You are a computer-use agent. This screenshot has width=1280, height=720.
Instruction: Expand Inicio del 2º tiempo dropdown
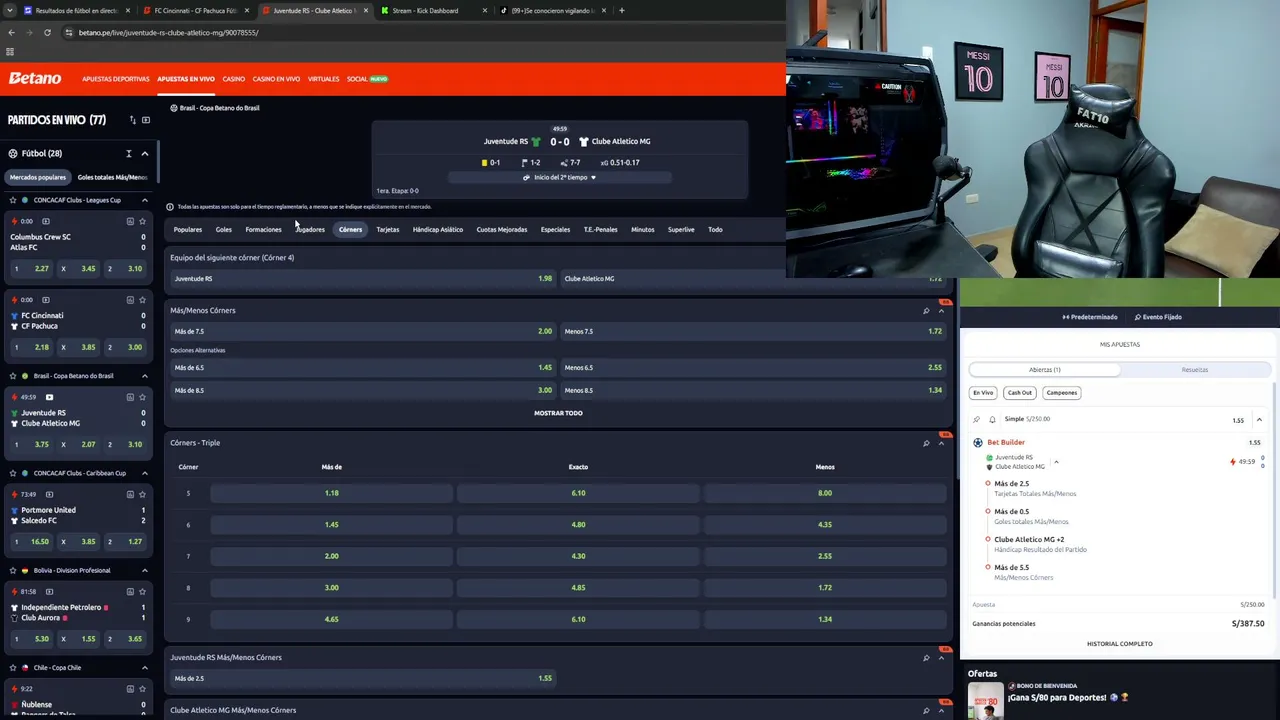(x=559, y=177)
